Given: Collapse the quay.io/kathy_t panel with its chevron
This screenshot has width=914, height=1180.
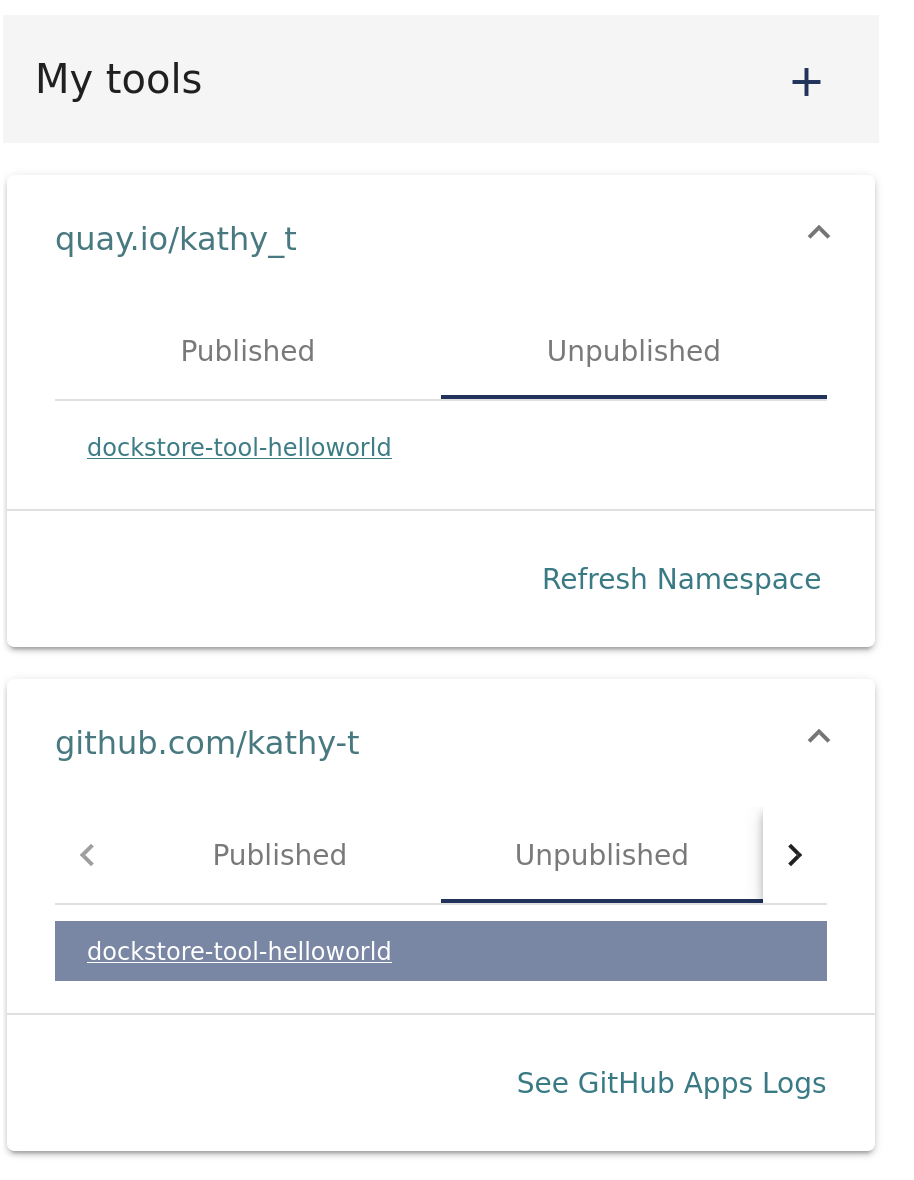Looking at the screenshot, I should click(x=818, y=233).
